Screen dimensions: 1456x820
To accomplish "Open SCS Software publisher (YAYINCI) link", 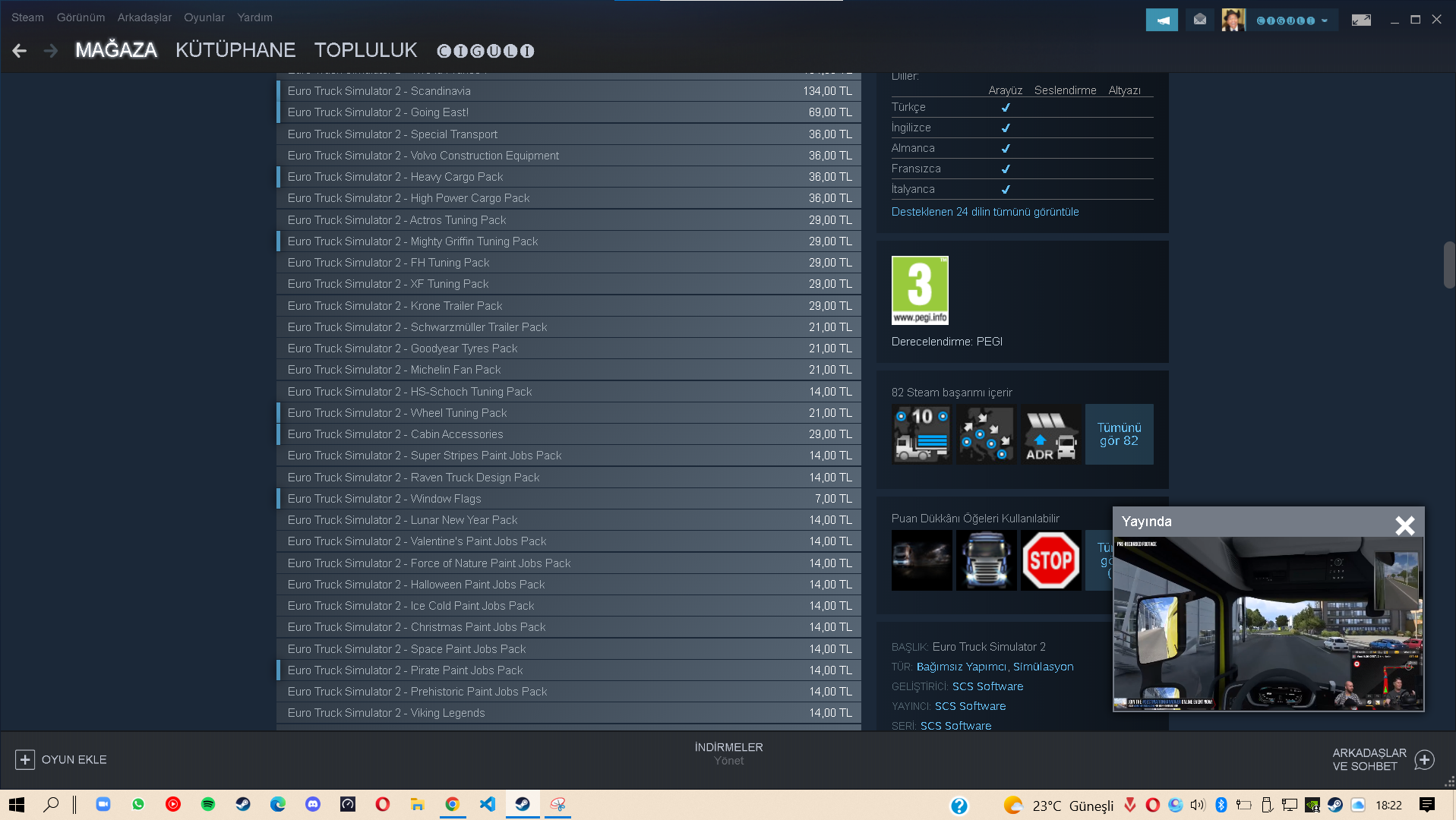I will [x=970, y=706].
